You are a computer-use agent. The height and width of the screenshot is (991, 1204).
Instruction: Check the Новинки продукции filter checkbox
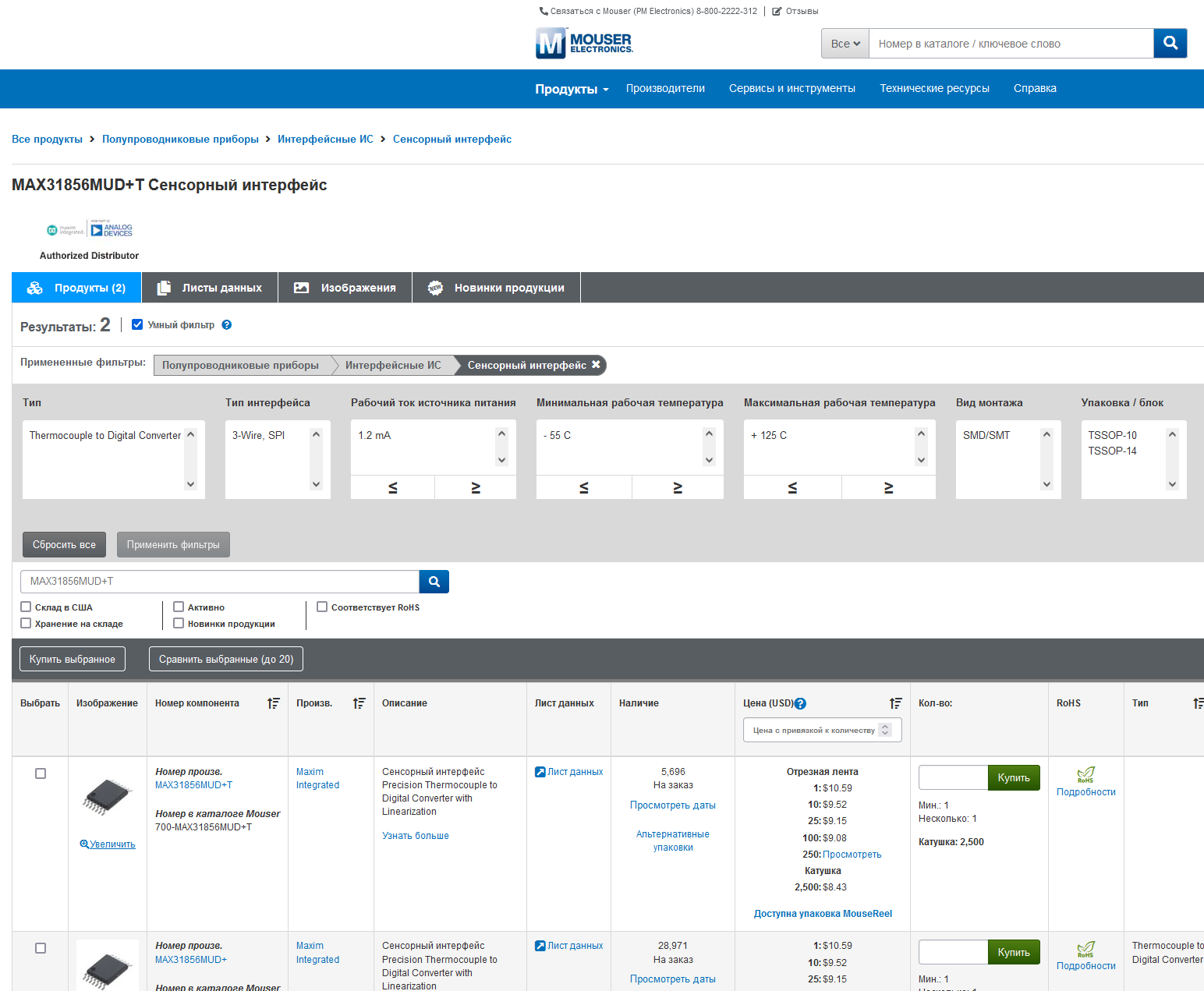[179, 623]
